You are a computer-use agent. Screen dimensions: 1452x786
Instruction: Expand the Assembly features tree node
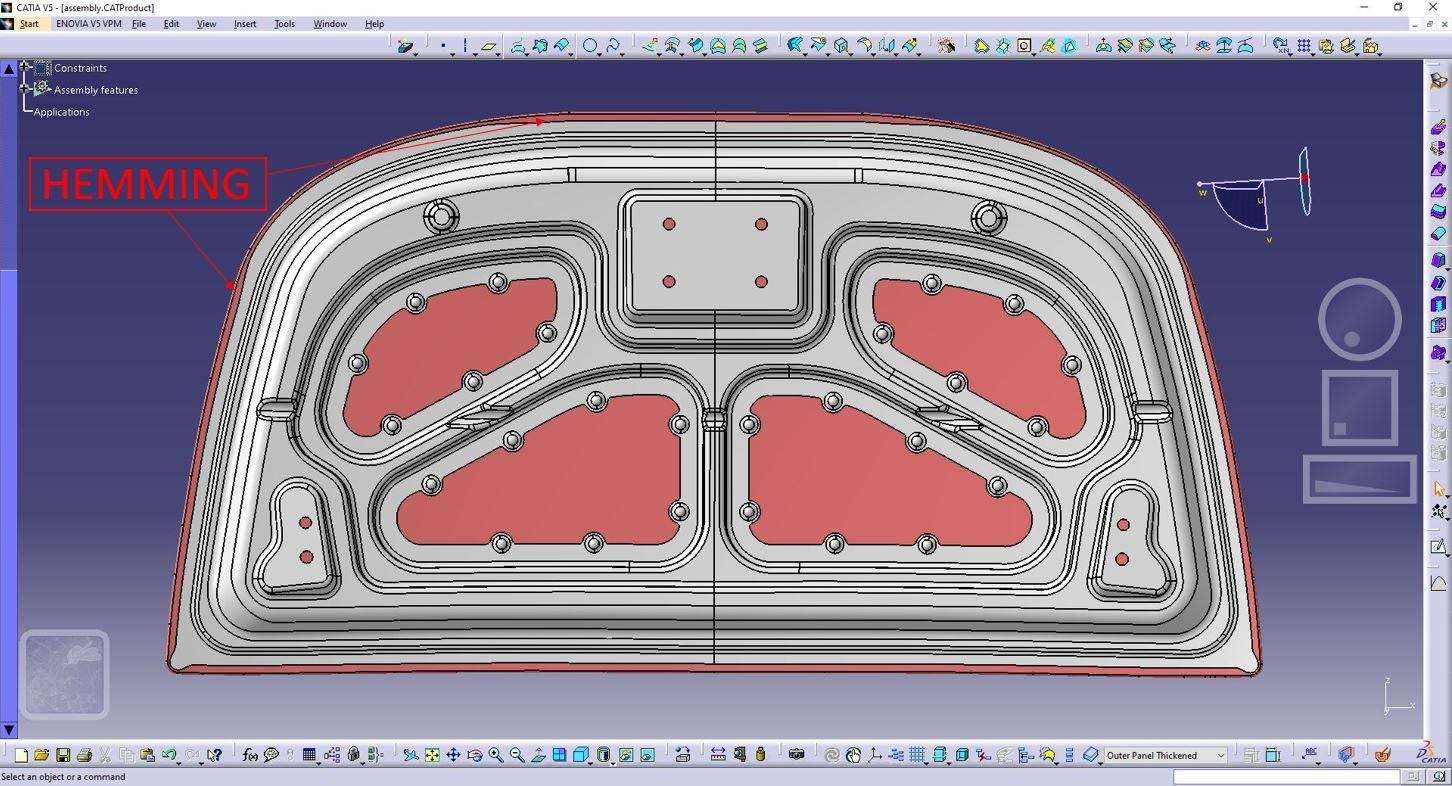pos(25,89)
